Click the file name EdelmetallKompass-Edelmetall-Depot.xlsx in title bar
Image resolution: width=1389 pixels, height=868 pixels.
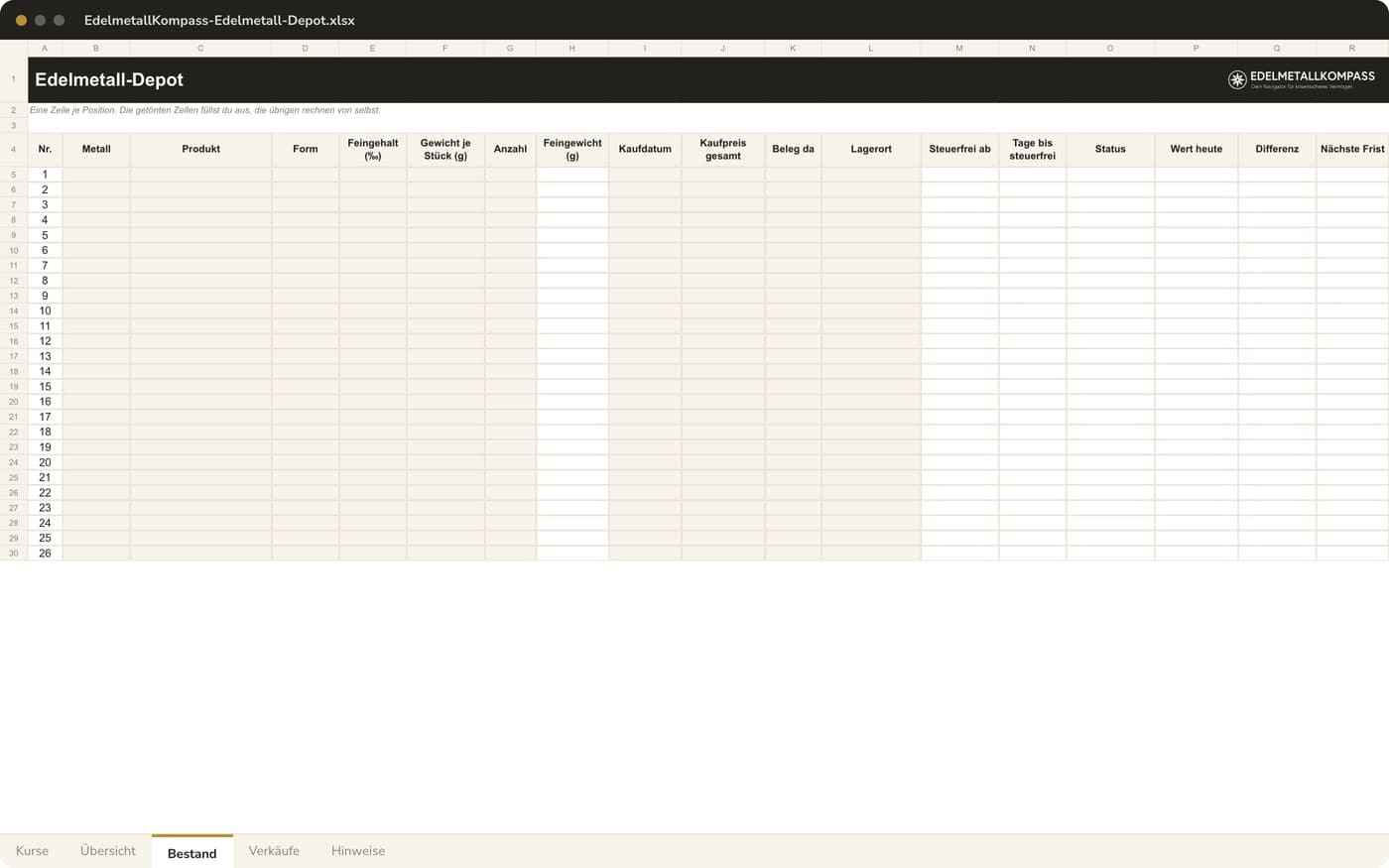click(219, 20)
